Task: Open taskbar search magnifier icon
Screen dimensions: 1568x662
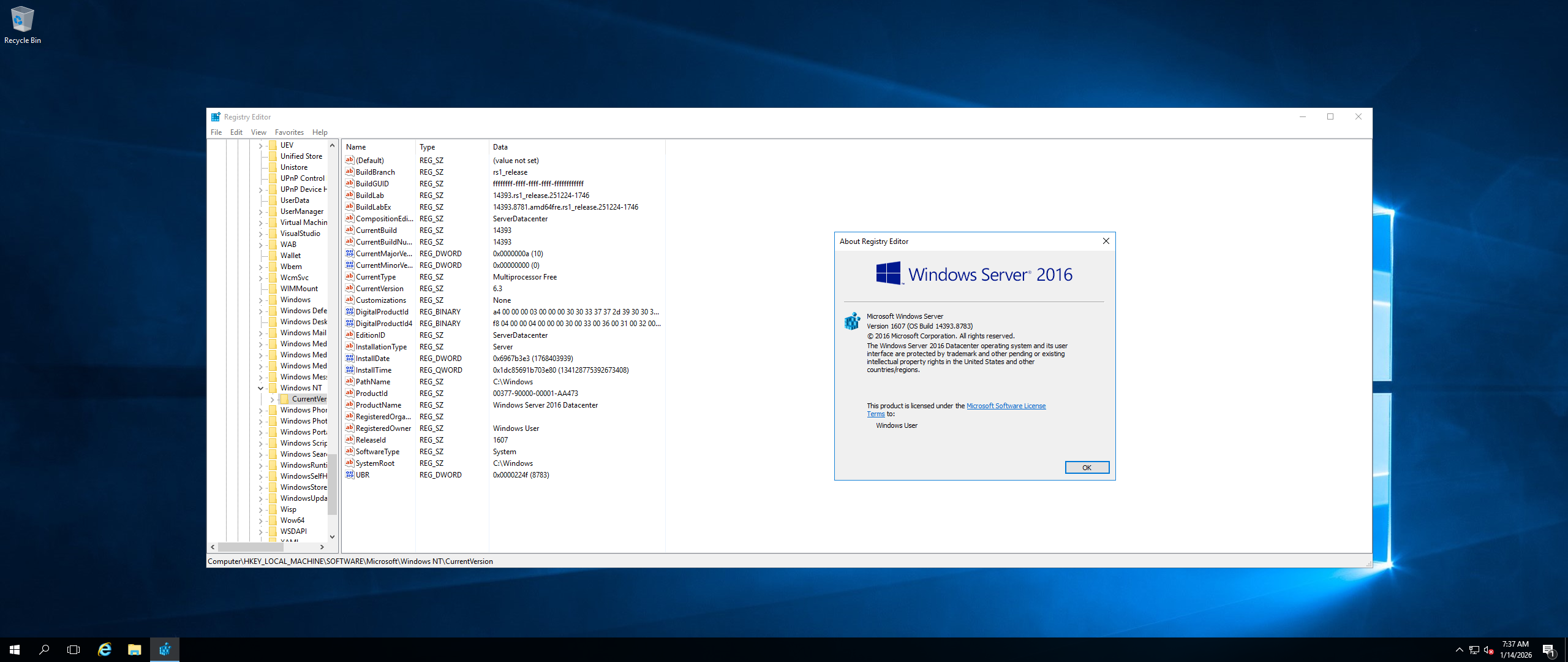Action: pos(44,650)
